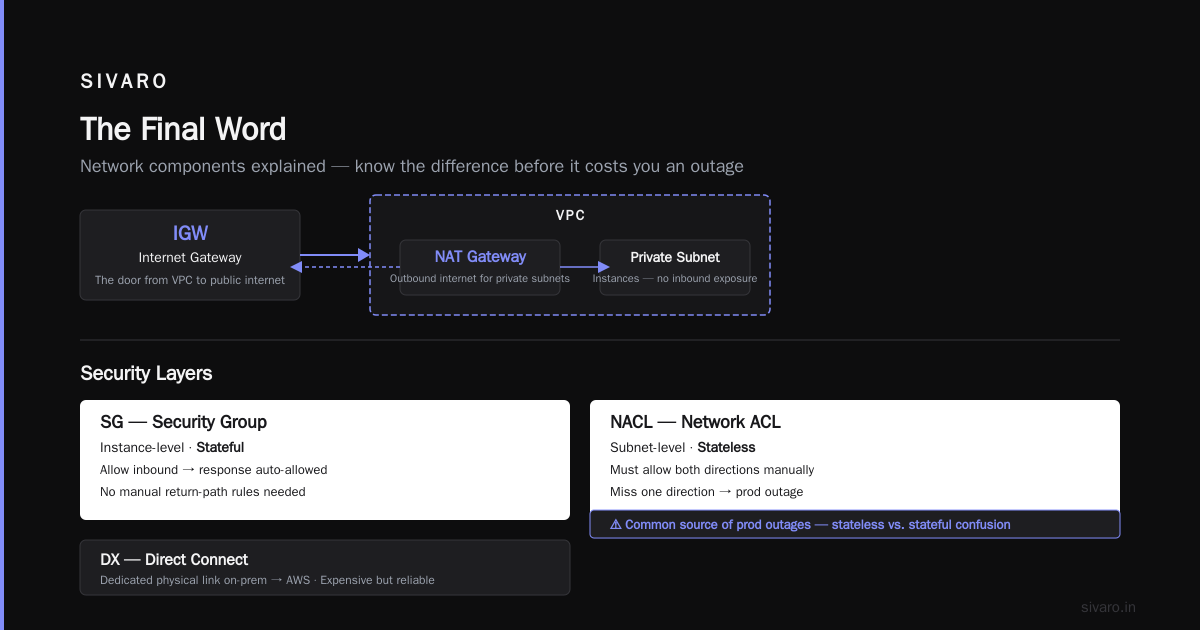1200x630 pixels.
Task: Click the NAT Gateway node
Action: point(480,268)
